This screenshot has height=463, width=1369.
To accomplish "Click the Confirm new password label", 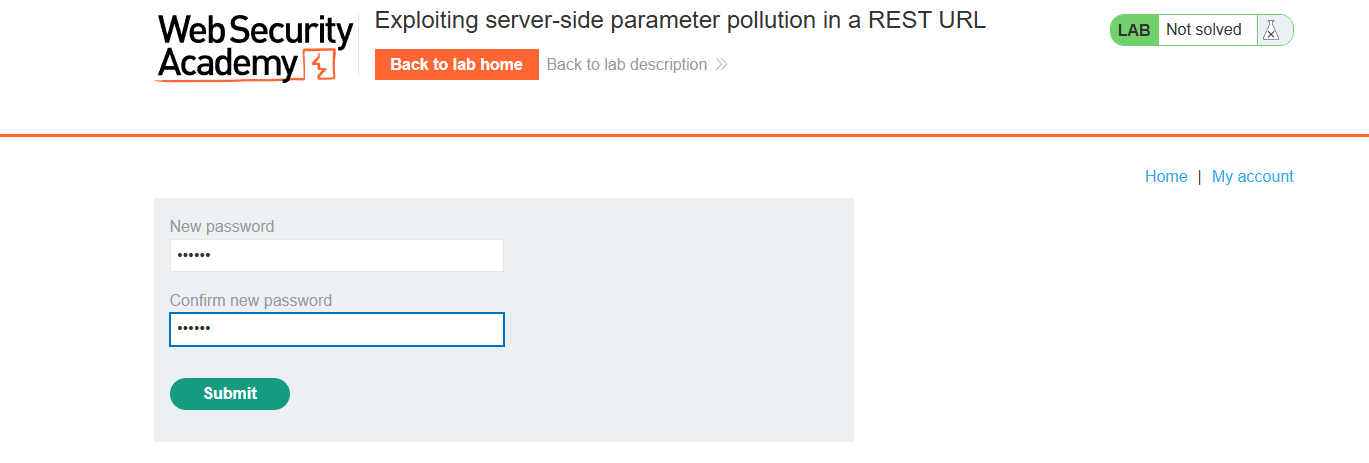I will [x=250, y=300].
